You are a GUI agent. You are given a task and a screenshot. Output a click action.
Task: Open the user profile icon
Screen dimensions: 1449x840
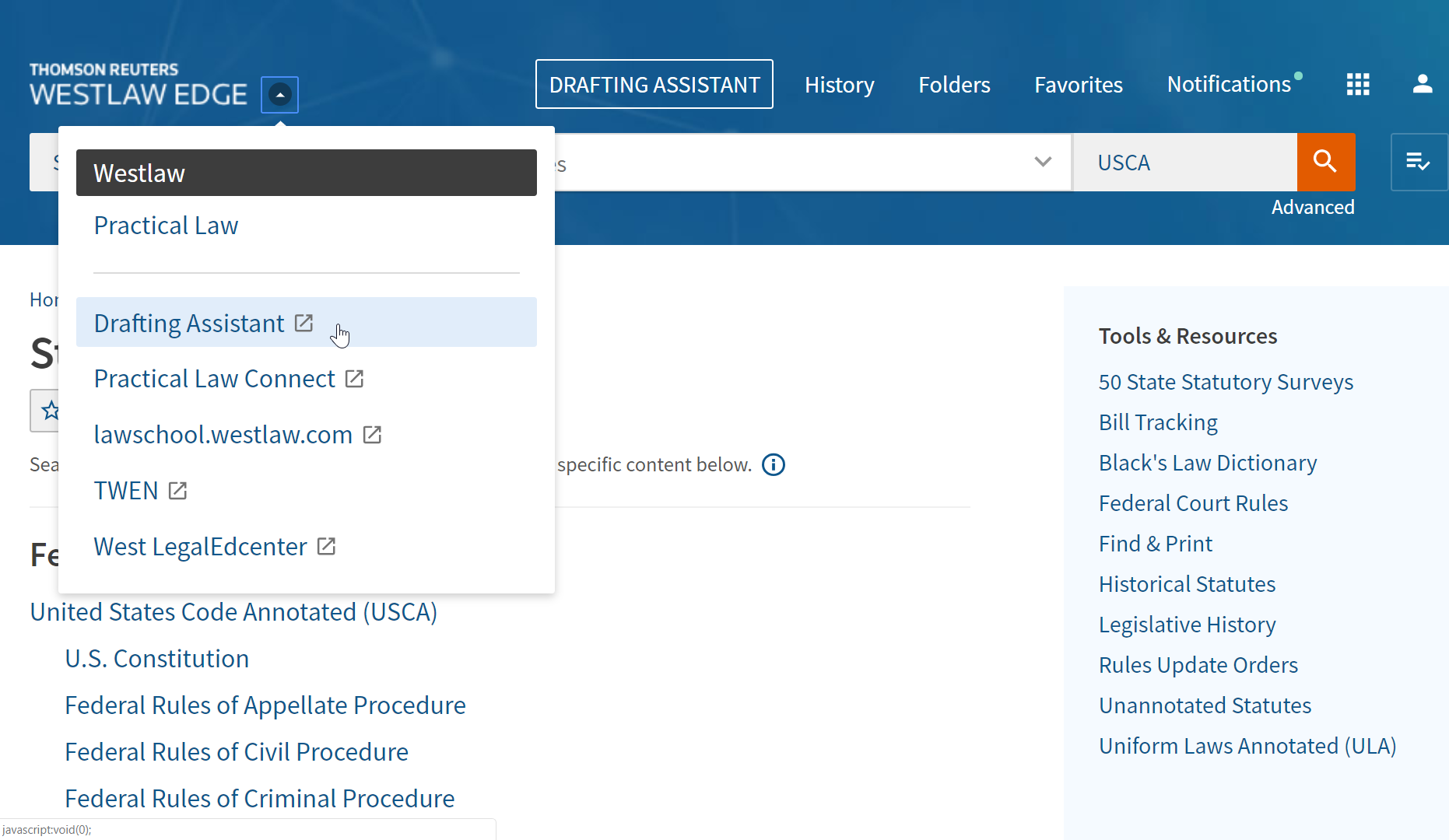tap(1423, 84)
